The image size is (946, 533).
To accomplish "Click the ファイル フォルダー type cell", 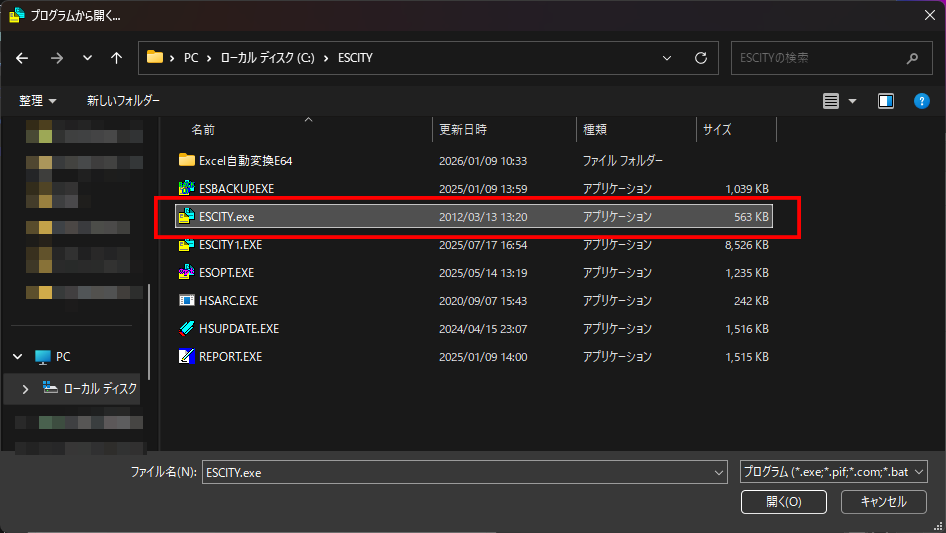I will tap(623, 161).
